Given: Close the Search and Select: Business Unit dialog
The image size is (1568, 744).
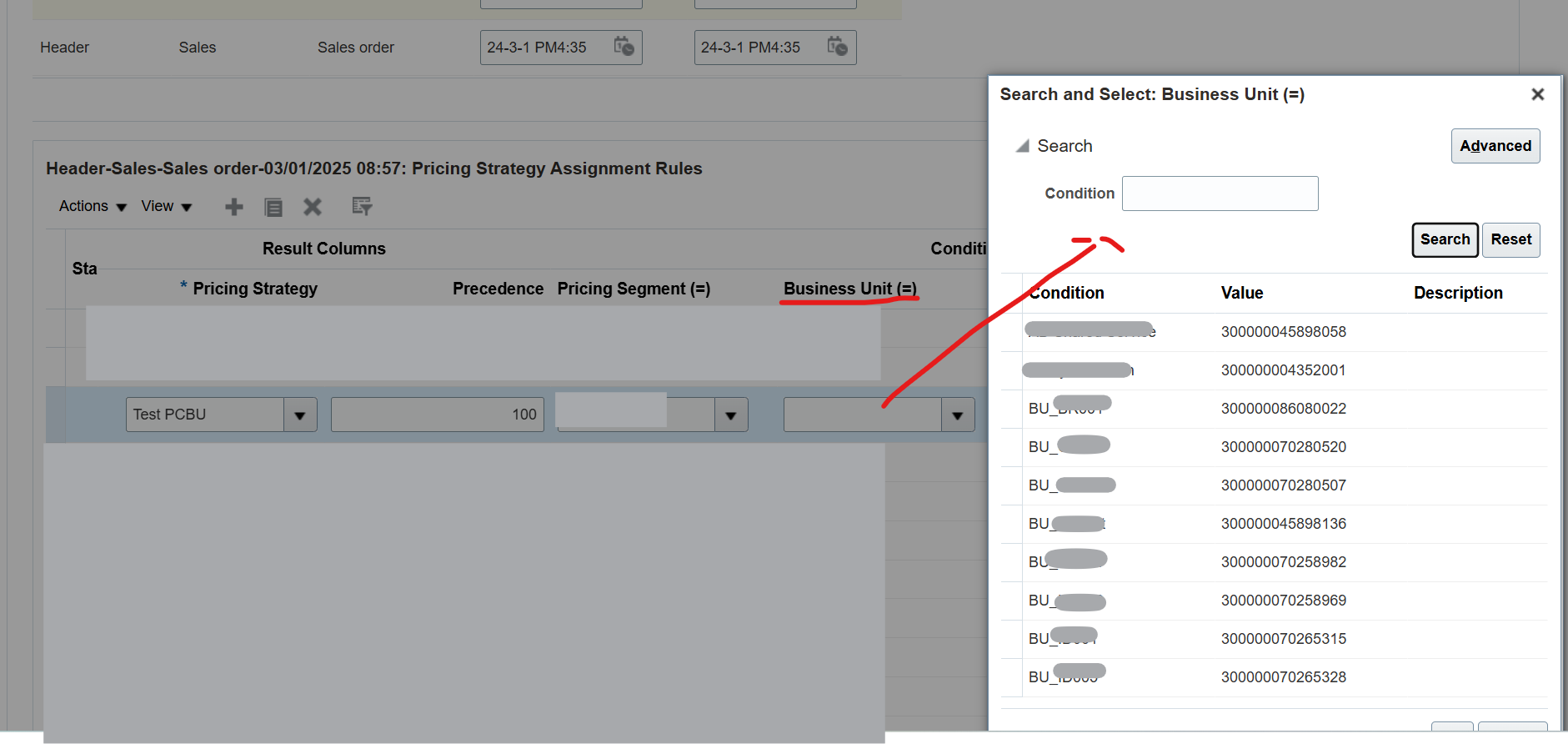Looking at the screenshot, I should 1537,94.
